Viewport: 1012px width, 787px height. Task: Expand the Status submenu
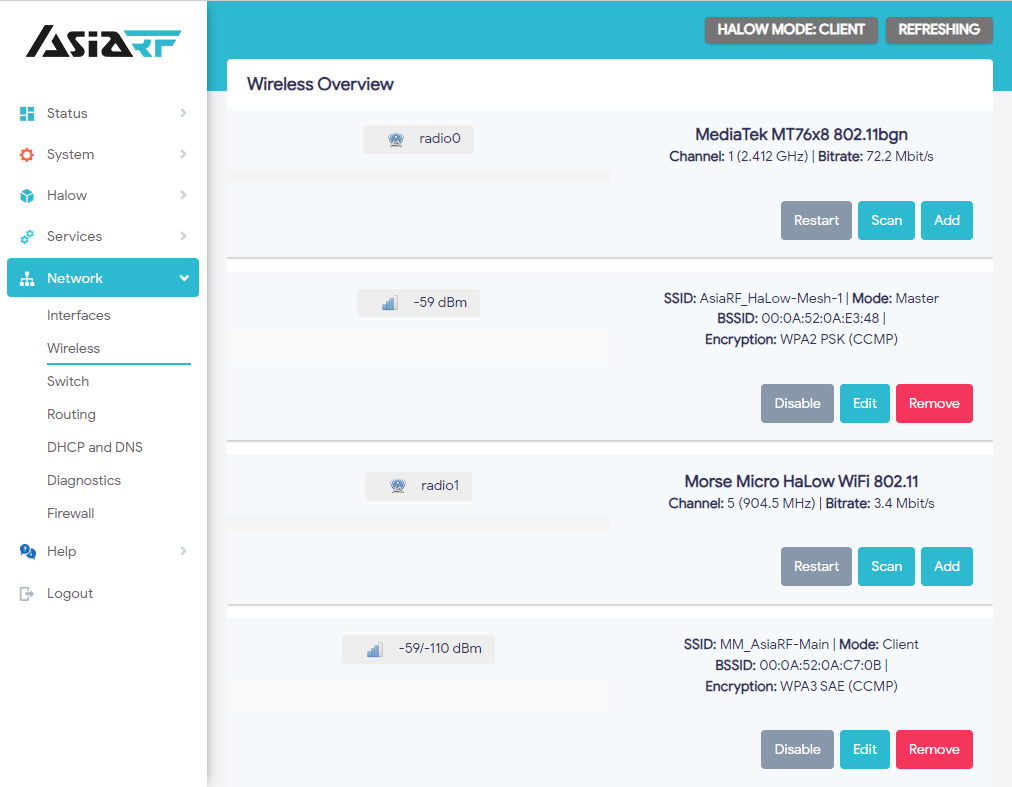tap(183, 113)
